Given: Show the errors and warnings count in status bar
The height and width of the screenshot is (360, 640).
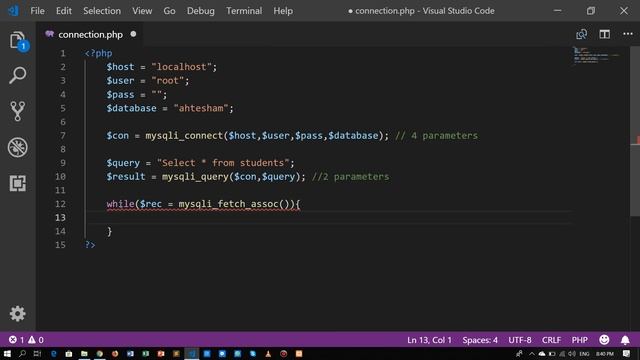Looking at the screenshot, I should pyautogui.click(x=27, y=340).
